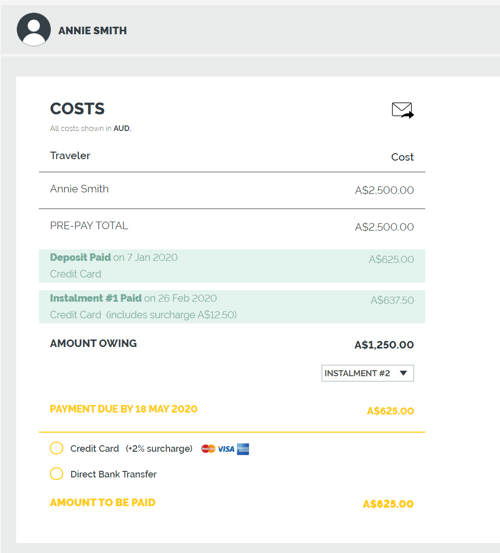Select the Credit Card payment option

(56, 448)
